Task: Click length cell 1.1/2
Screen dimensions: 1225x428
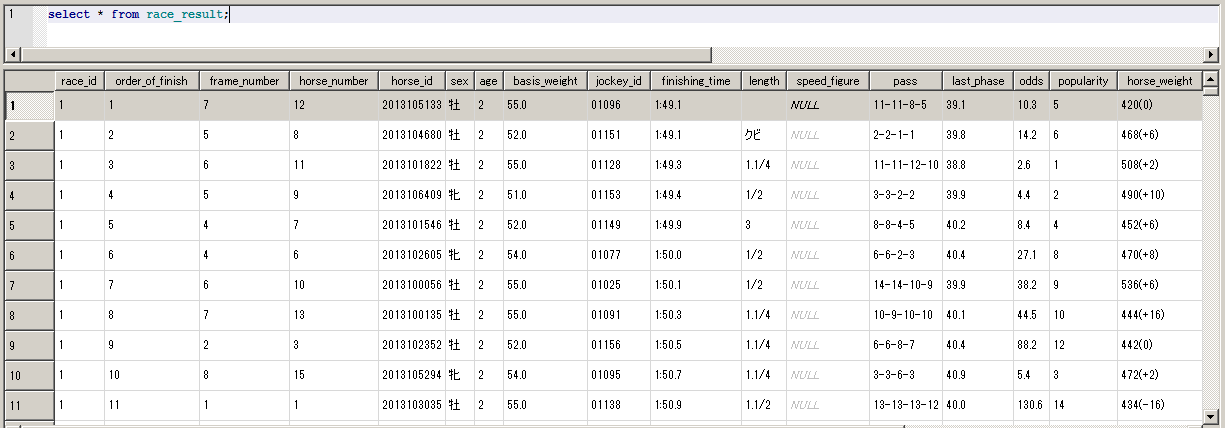Action: pyautogui.click(x=764, y=405)
